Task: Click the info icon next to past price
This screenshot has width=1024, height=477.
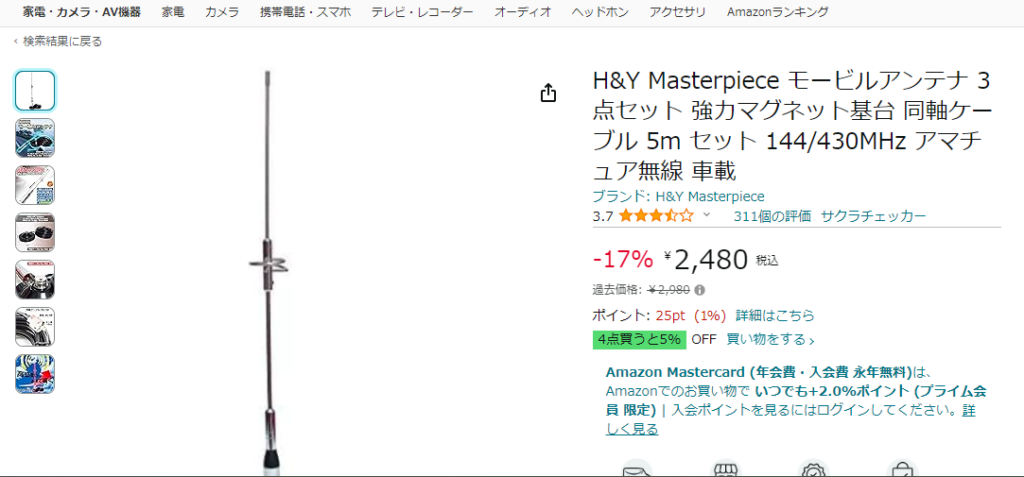Action: 699,290
